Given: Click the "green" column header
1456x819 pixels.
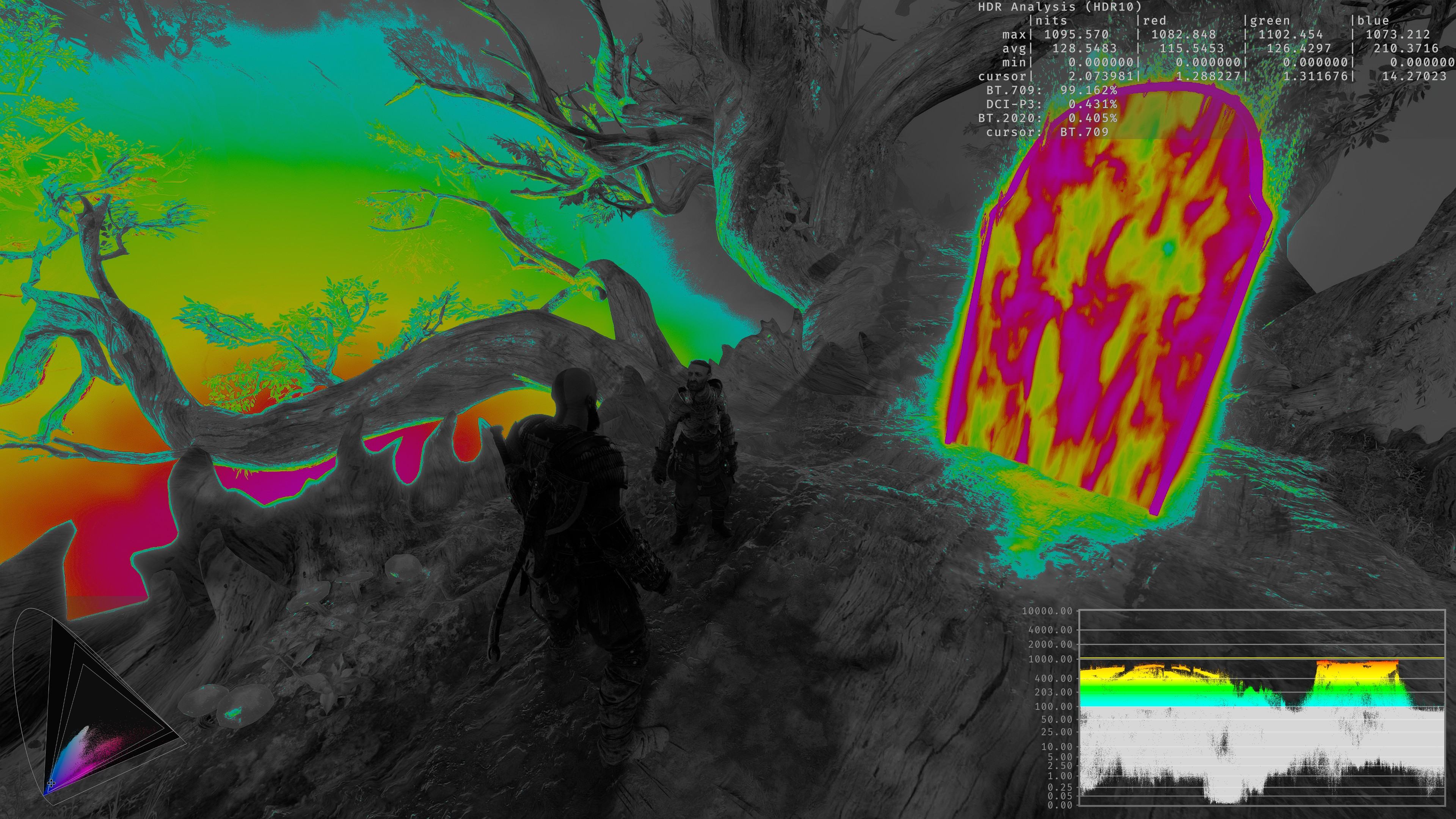Looking at the screenshot, I should pyautogui.click(x=1269, y=21).
